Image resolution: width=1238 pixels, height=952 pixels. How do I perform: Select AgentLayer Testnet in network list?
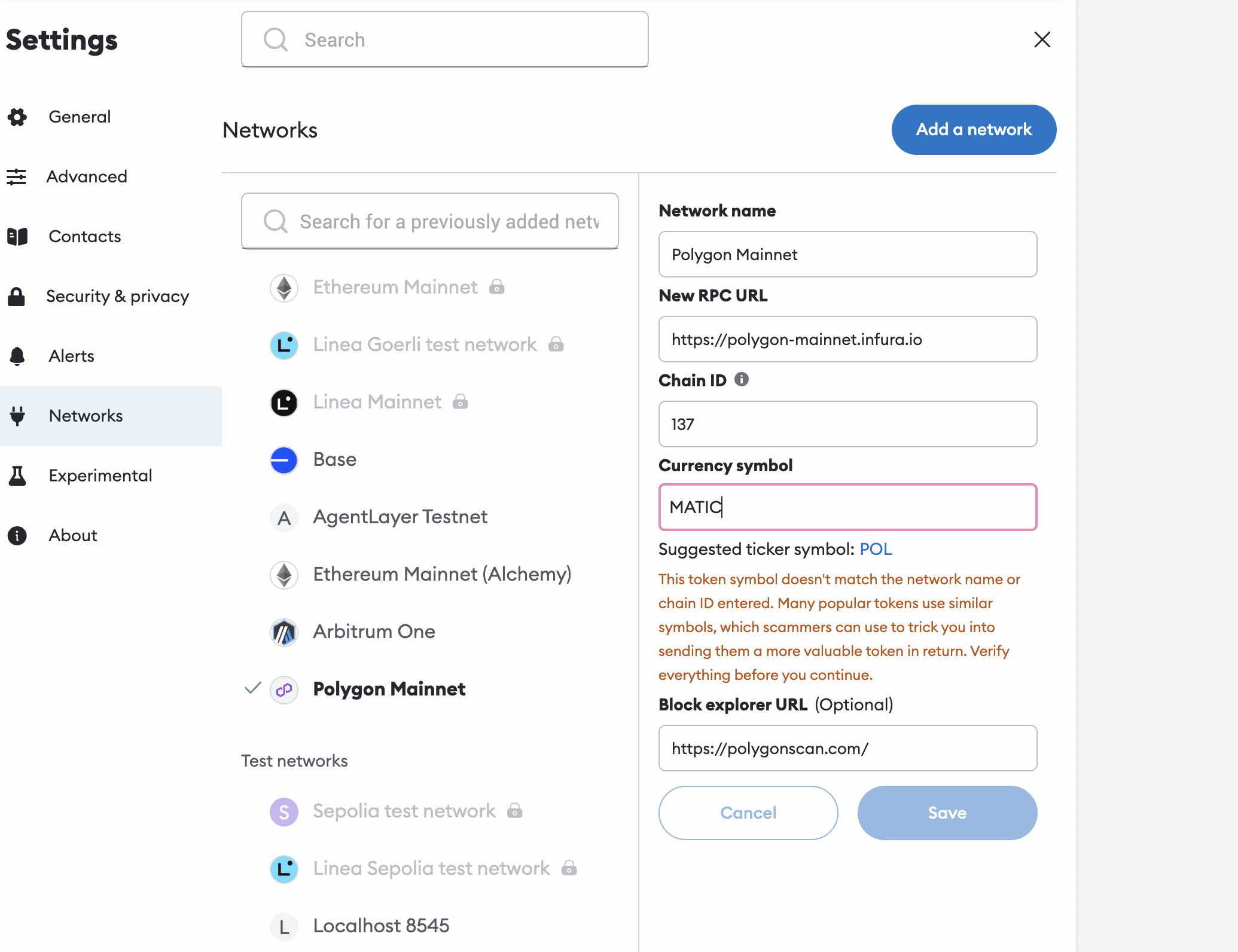tap(400, 517)
